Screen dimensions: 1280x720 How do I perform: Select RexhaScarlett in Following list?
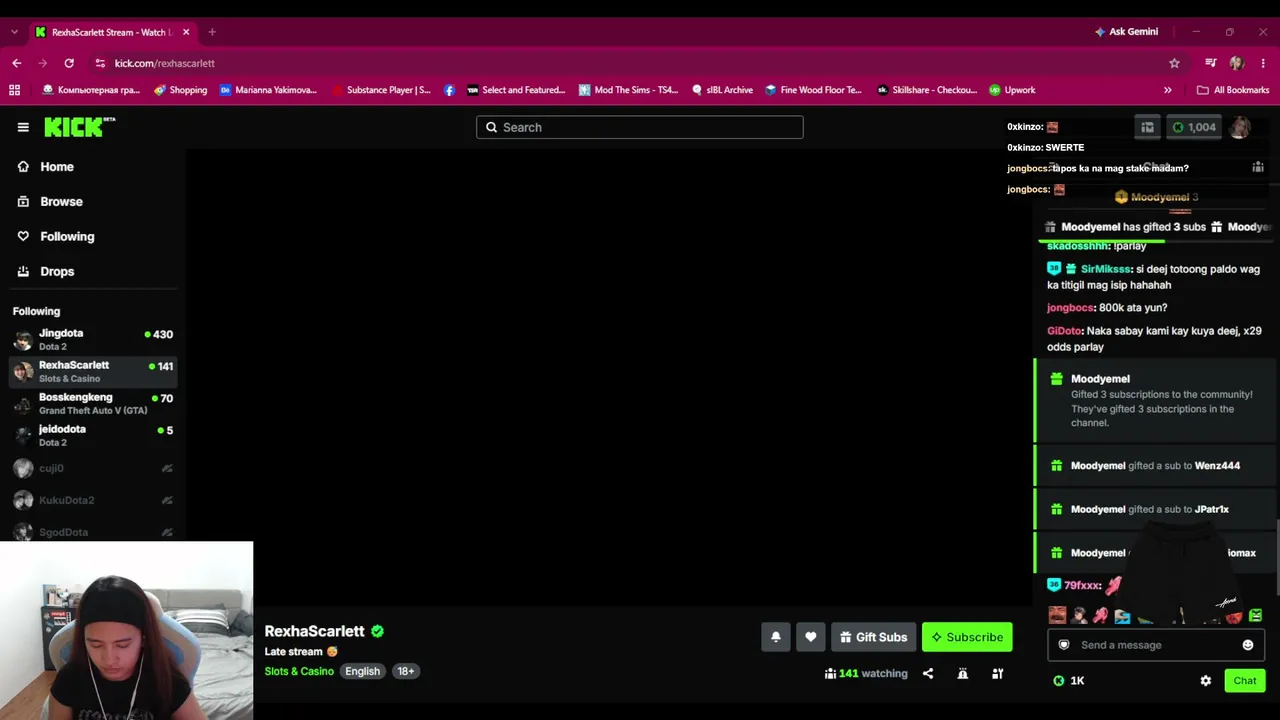click(92, 371)
